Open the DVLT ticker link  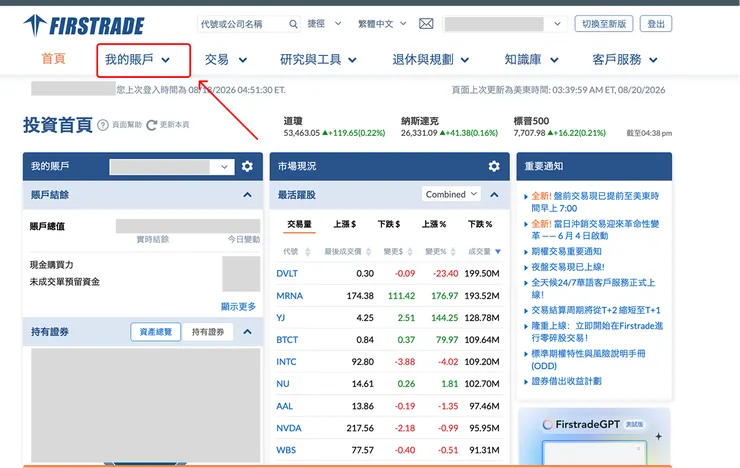click(287, 274)
